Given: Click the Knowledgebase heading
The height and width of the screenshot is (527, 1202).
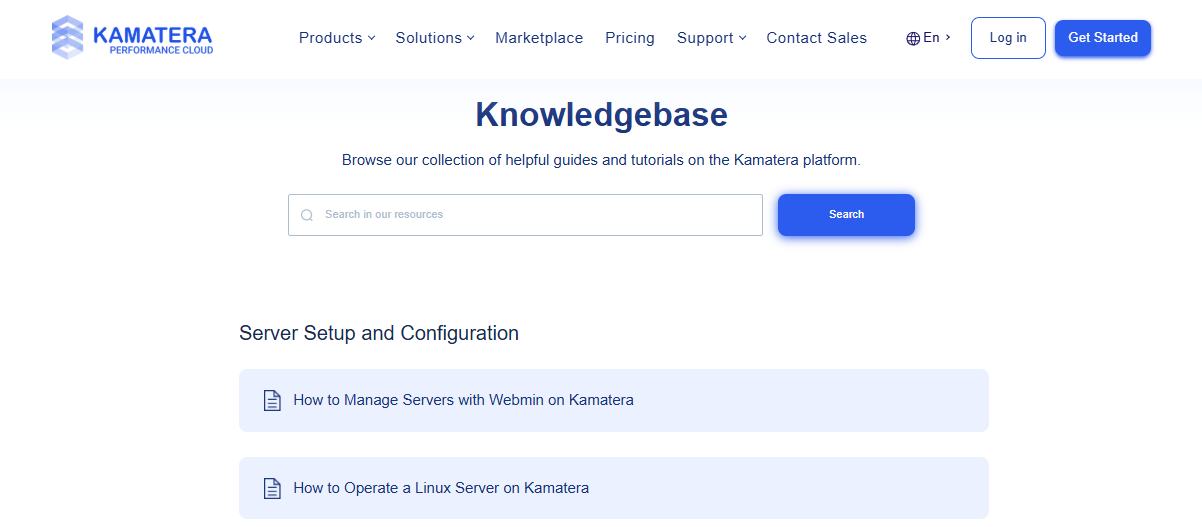Looking at the screenshot, I should (601, 115).
